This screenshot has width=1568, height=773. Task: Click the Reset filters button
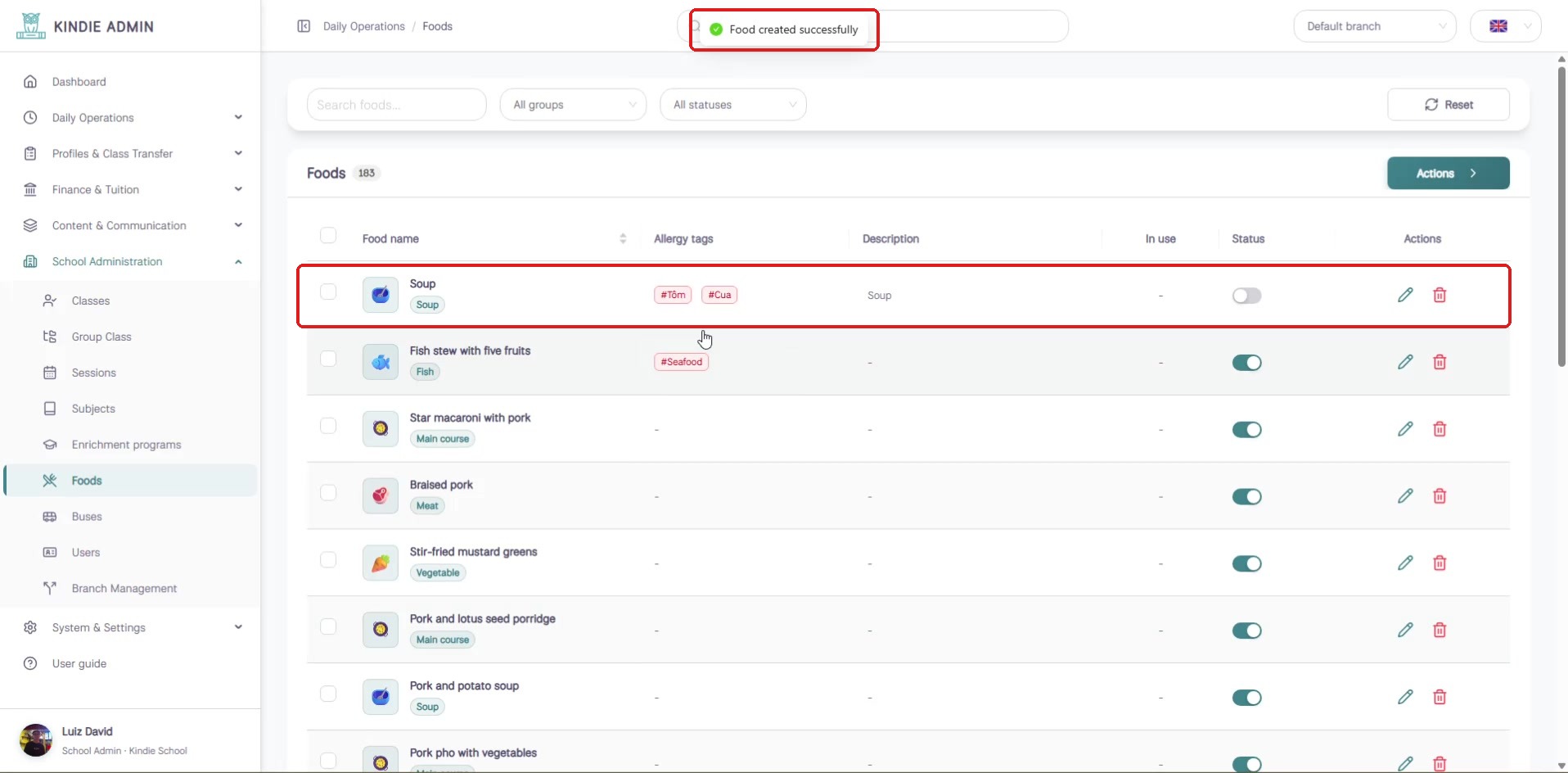(1449, 105)
